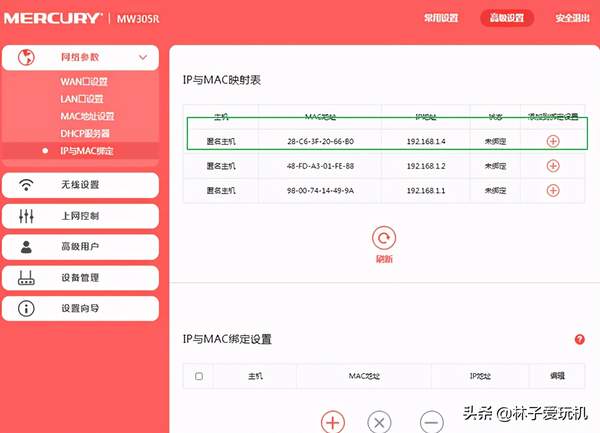Open DHCP服务器 submenu item
The height and width of the screenshot is (433, 600).
(84, 133)
